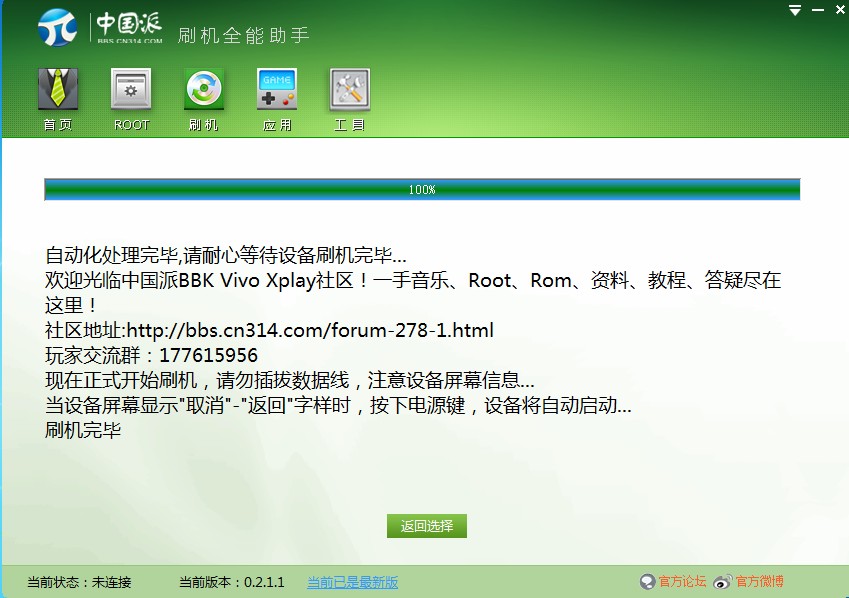849x598 pixels.
Task: Open the 首页 home icon with tie
Action: pos(58,89)
